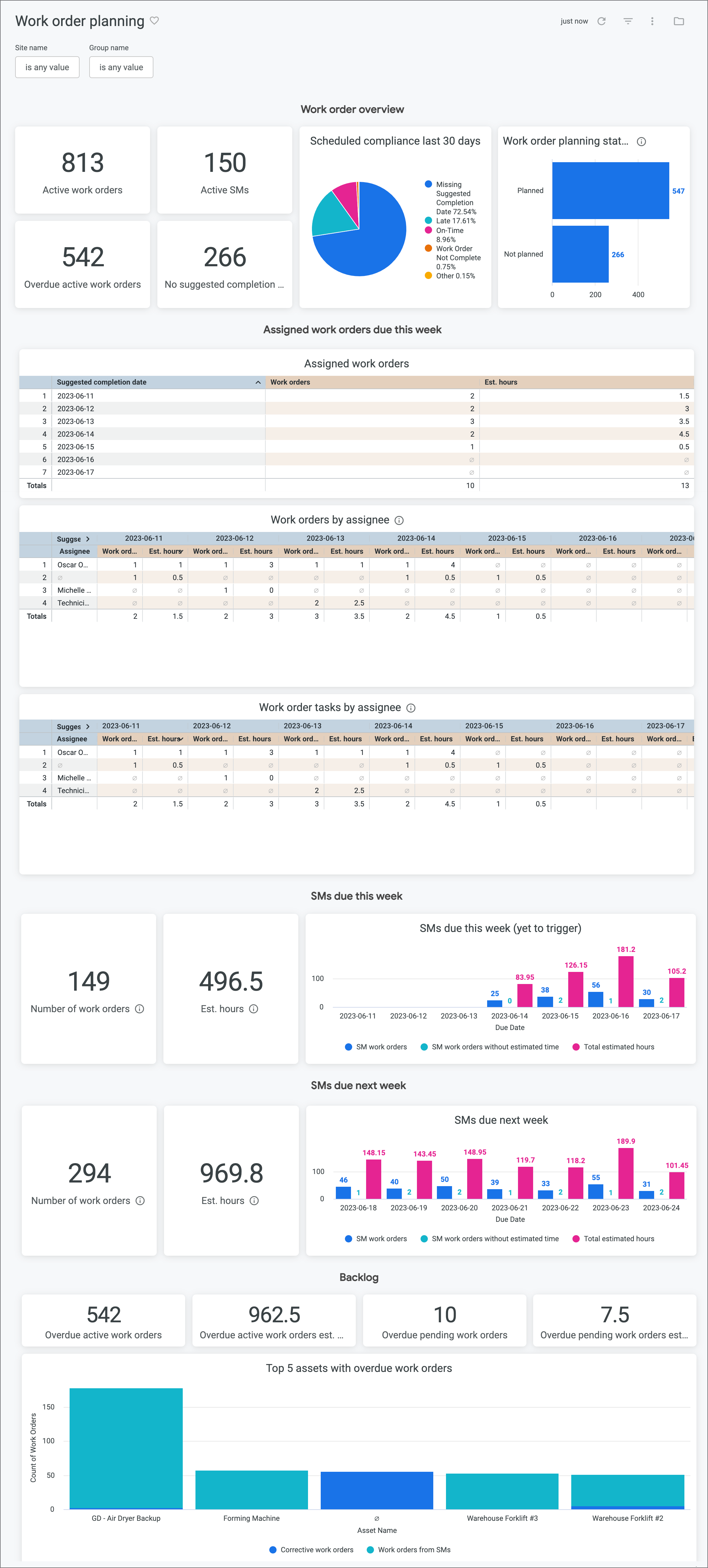The height and width of the screenshot is (1568, 708).
Task: Click Est. hours header in Assigned work orders
Action: pyautogui.click(x=587, y=382)
